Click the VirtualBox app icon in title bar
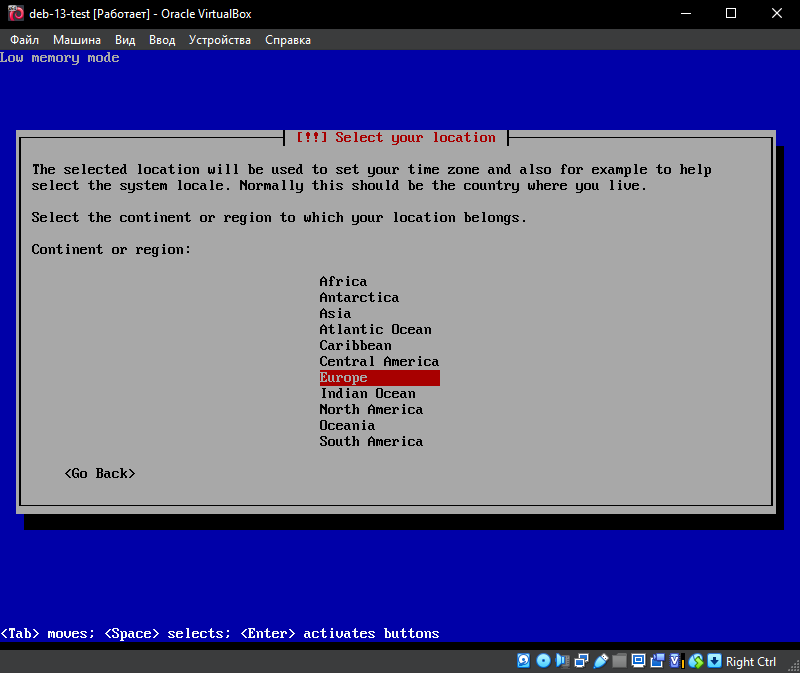 [16, 14]
